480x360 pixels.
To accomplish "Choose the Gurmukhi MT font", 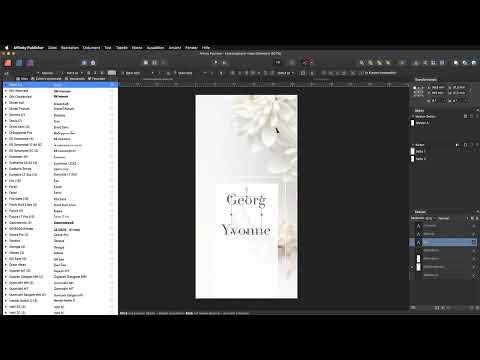I will [60, 289].
